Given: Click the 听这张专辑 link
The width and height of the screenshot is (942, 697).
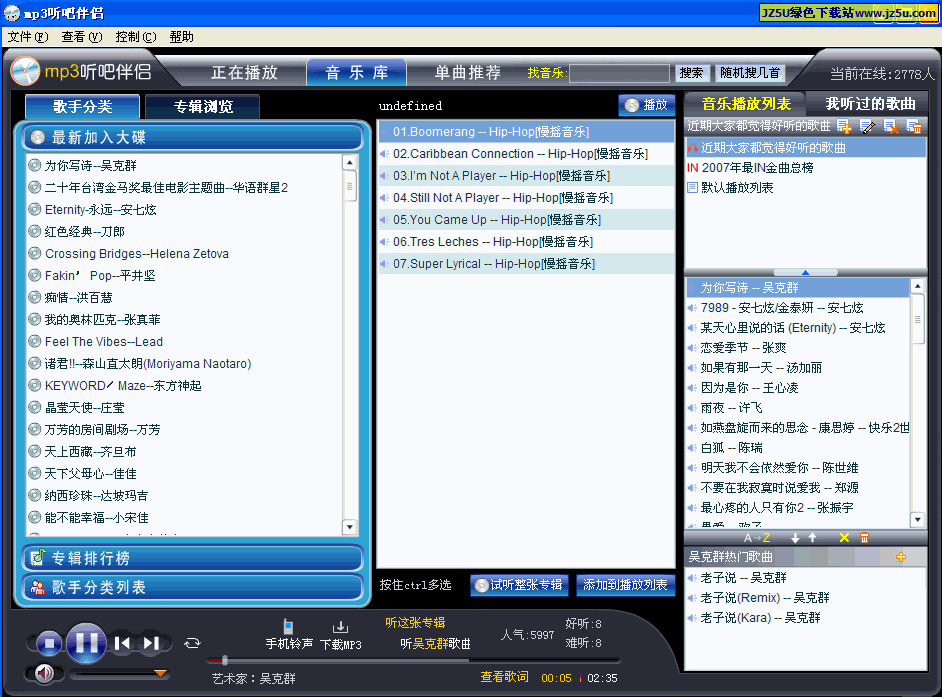Looking at the screenshot, I should point(415,622).
